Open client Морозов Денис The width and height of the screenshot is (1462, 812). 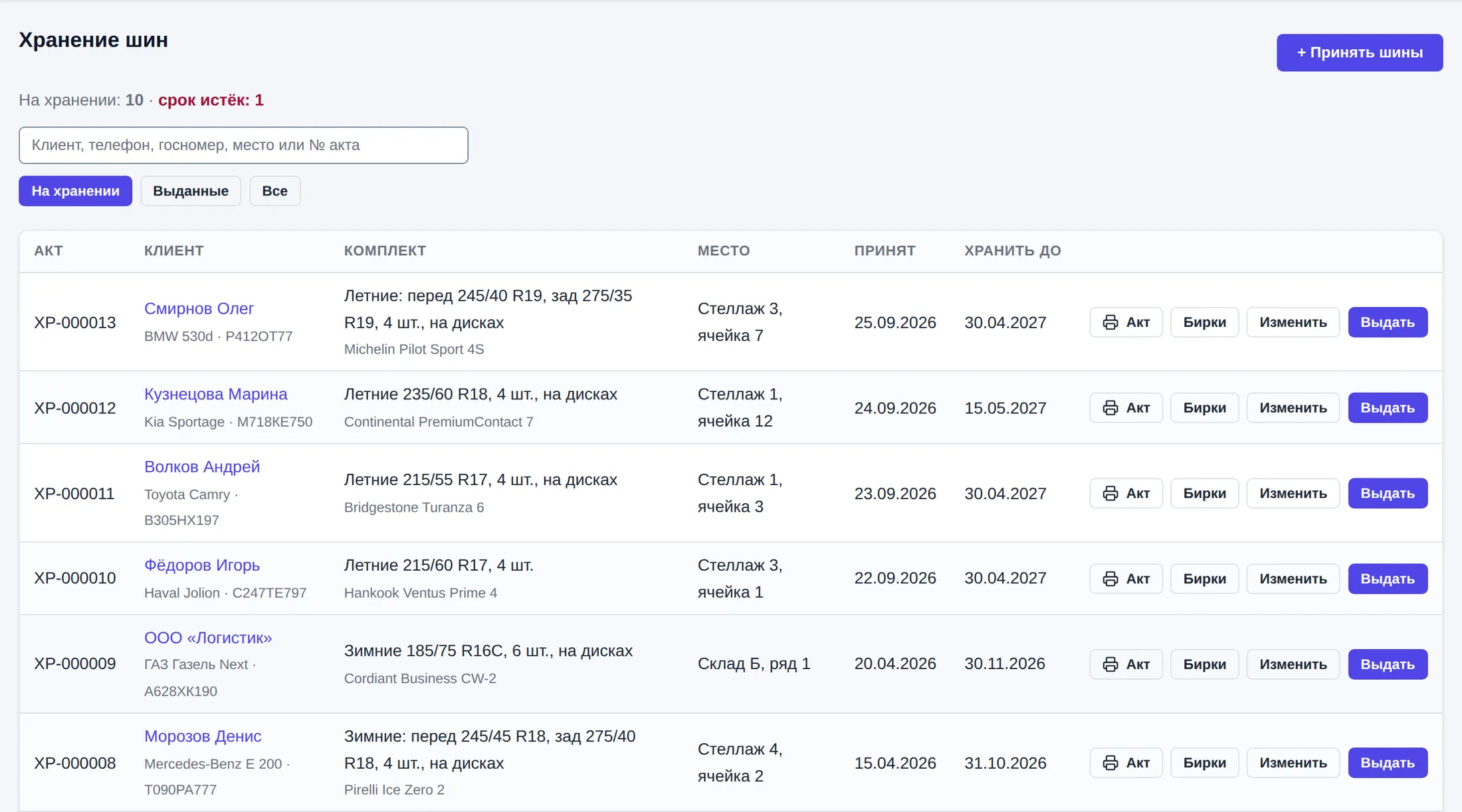pos(203,736)
